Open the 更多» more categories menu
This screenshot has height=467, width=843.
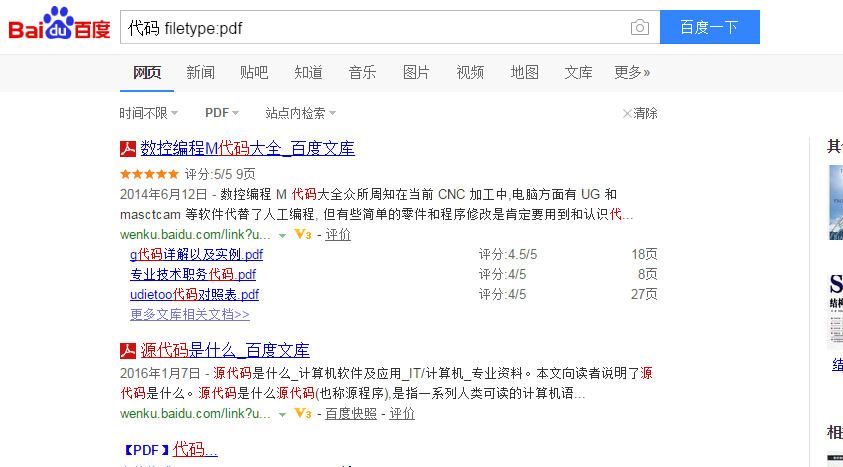632,73
